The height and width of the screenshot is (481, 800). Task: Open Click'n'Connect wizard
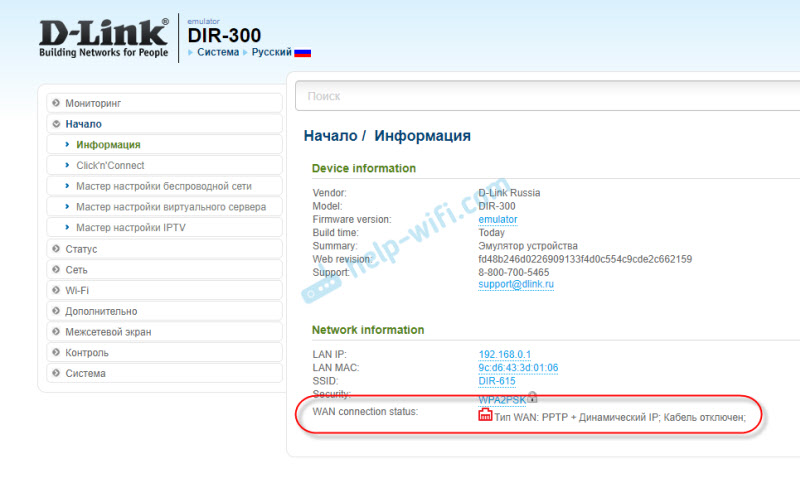pyautogui.click(x=164, y=165)
